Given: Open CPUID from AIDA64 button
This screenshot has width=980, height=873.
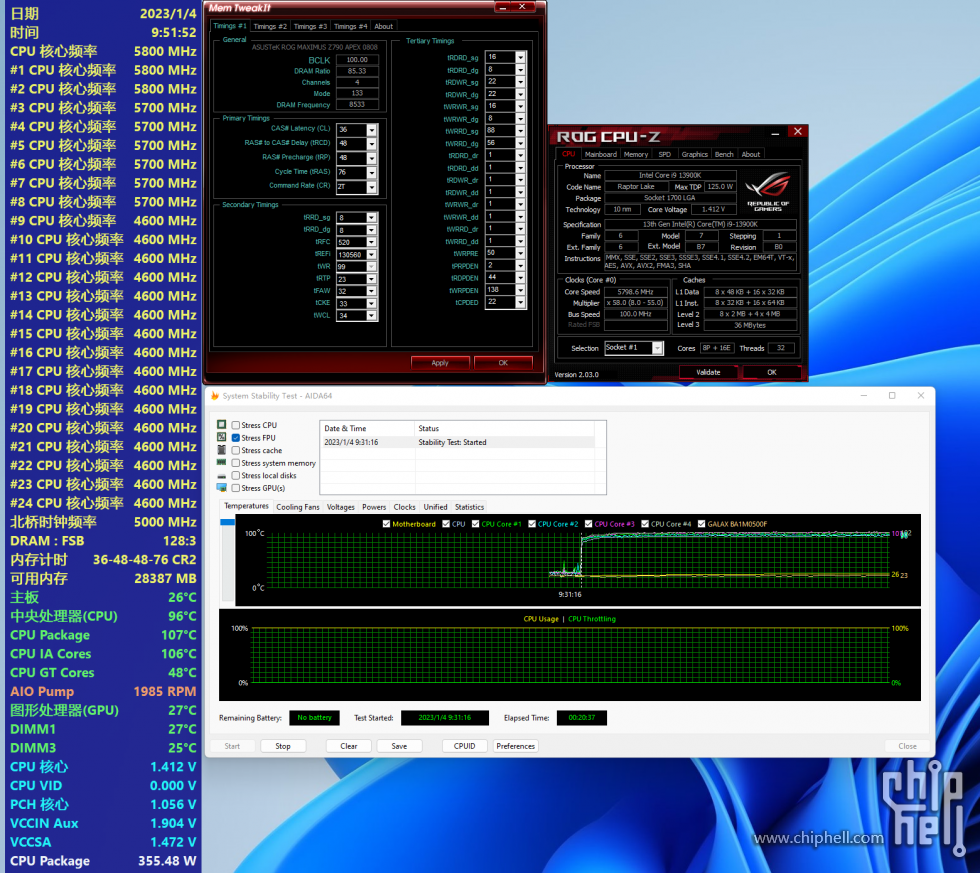Looking at the screenshot, I should point(464,746).
